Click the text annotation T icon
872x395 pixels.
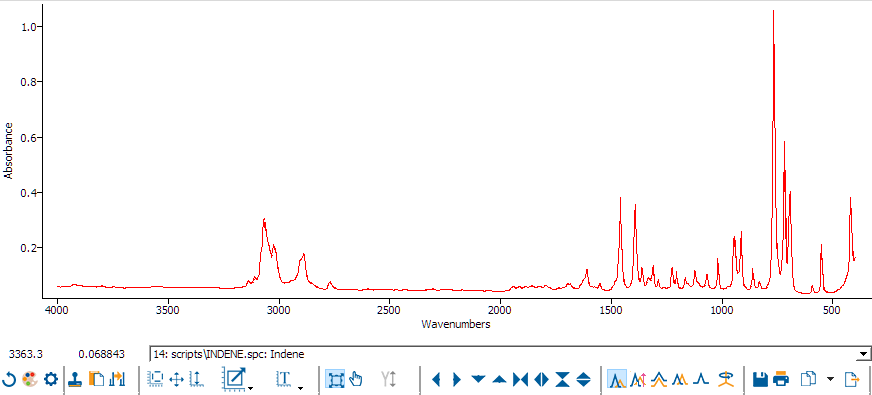tap(284, 379)
